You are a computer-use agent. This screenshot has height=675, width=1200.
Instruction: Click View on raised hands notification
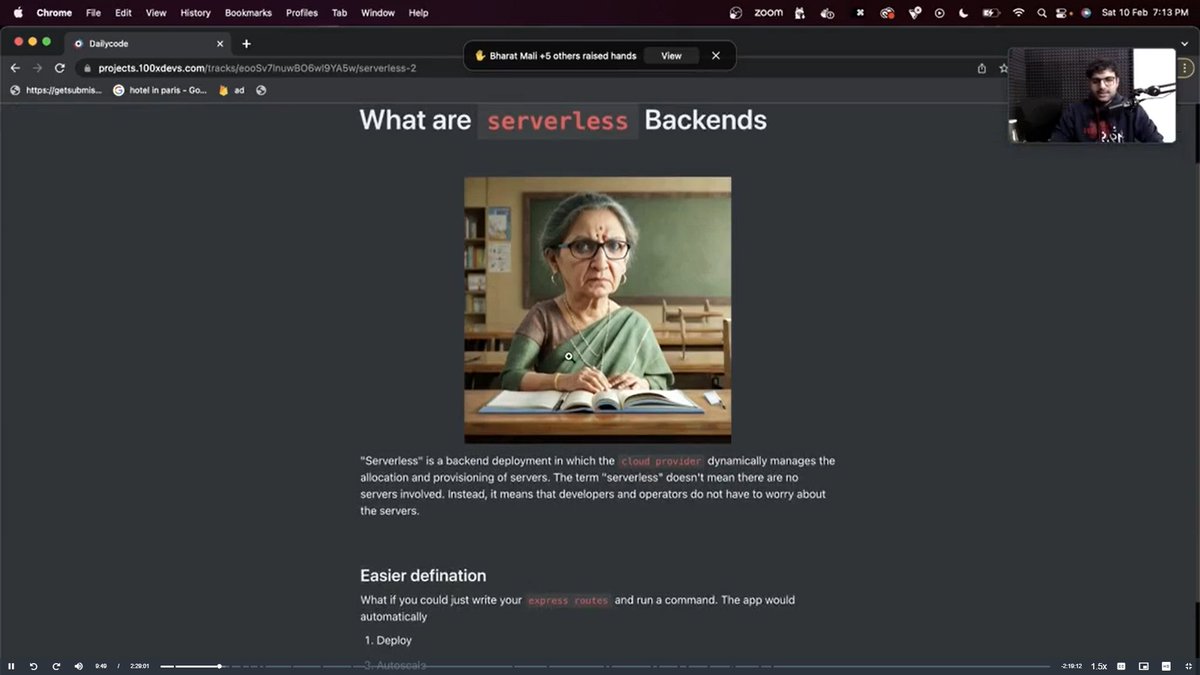click(x=671, y=56)
